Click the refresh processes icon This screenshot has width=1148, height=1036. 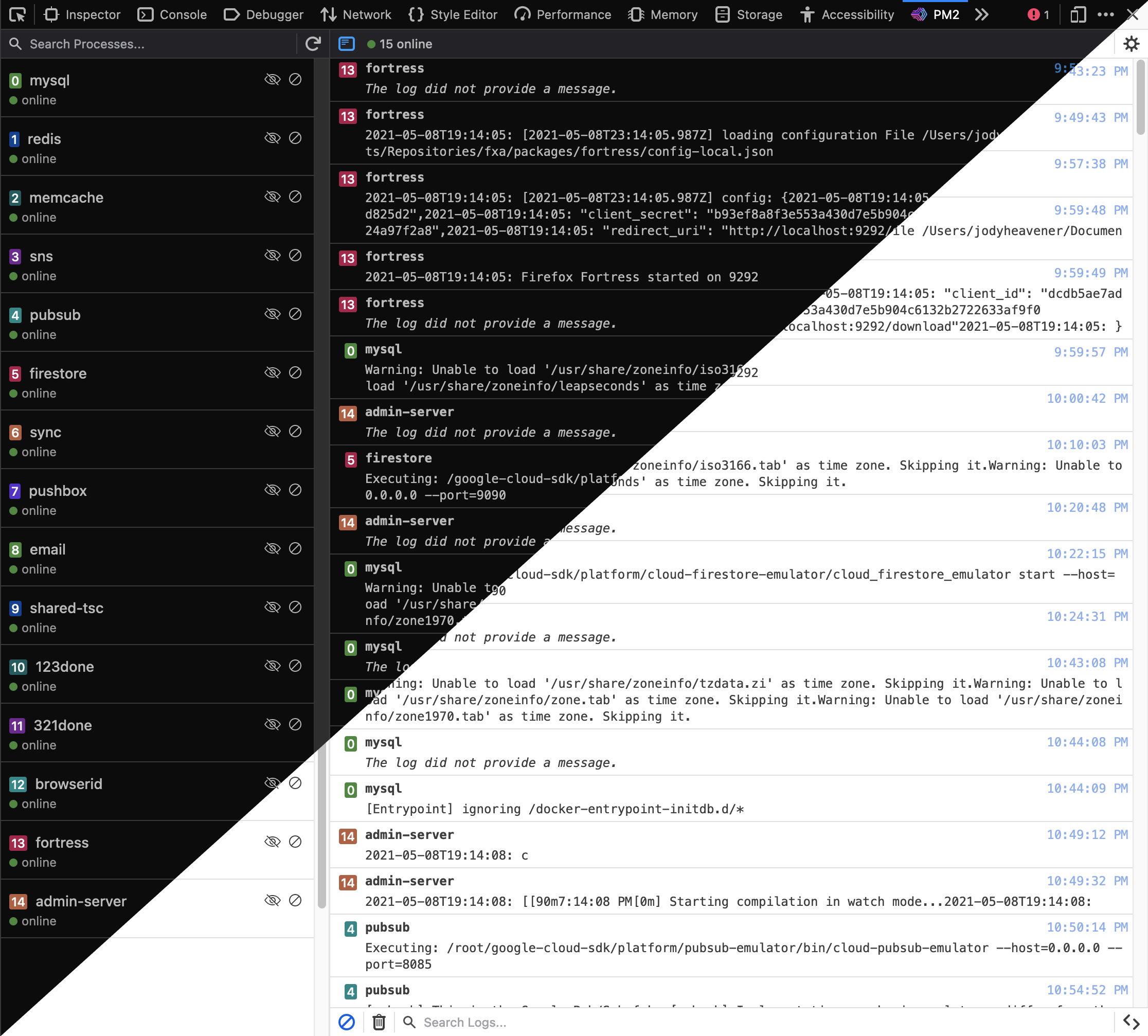(313, 44)
